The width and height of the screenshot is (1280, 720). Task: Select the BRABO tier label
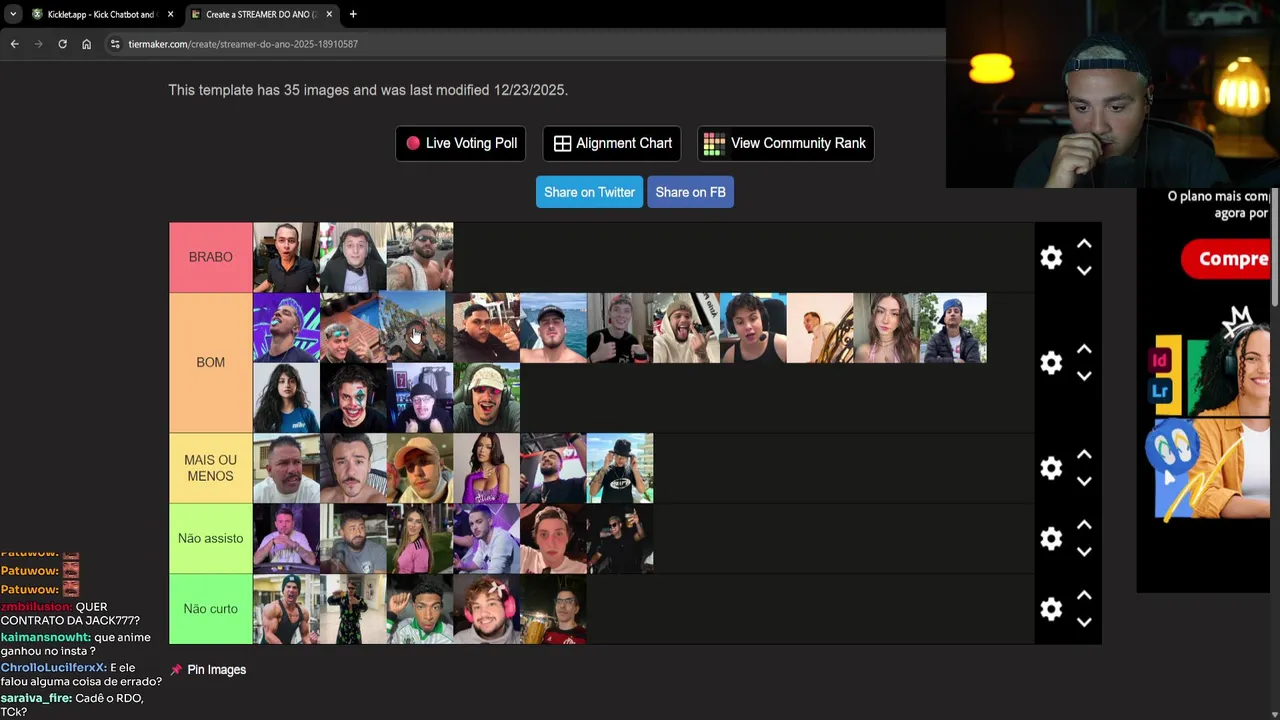[x=211, y=257]
